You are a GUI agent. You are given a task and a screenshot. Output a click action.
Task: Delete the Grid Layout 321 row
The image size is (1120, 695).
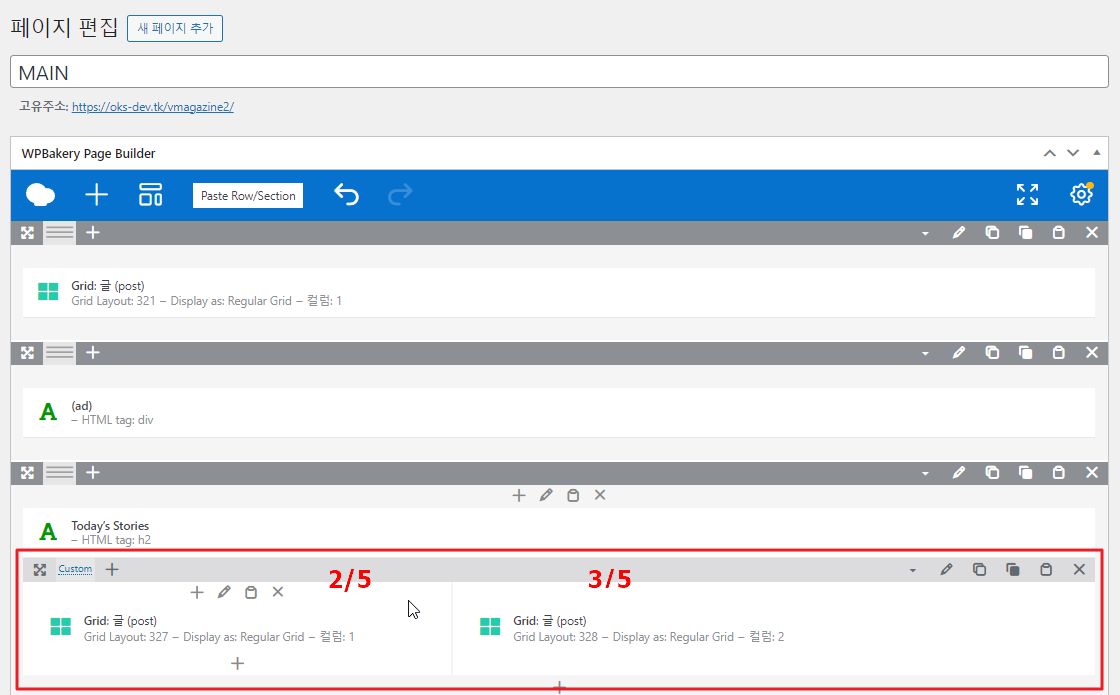[1091, 233]
